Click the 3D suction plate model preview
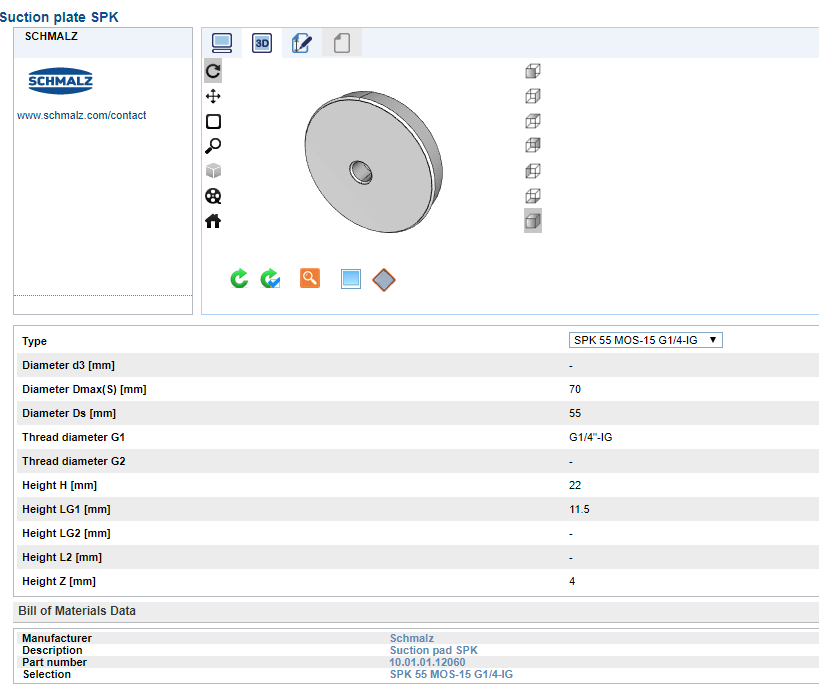 [x=374, y=161]
